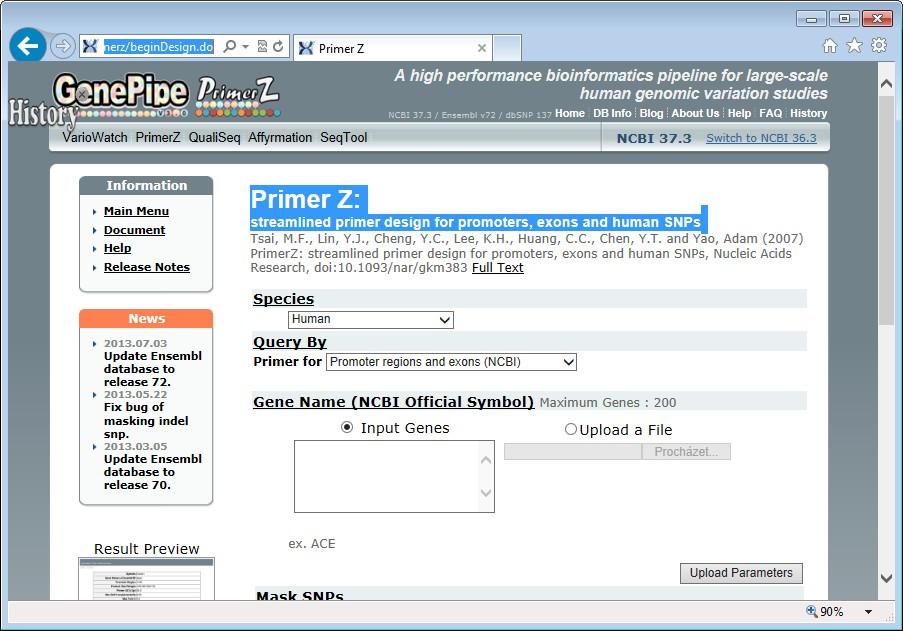Click the site favicon in address bar

[90, 46]
